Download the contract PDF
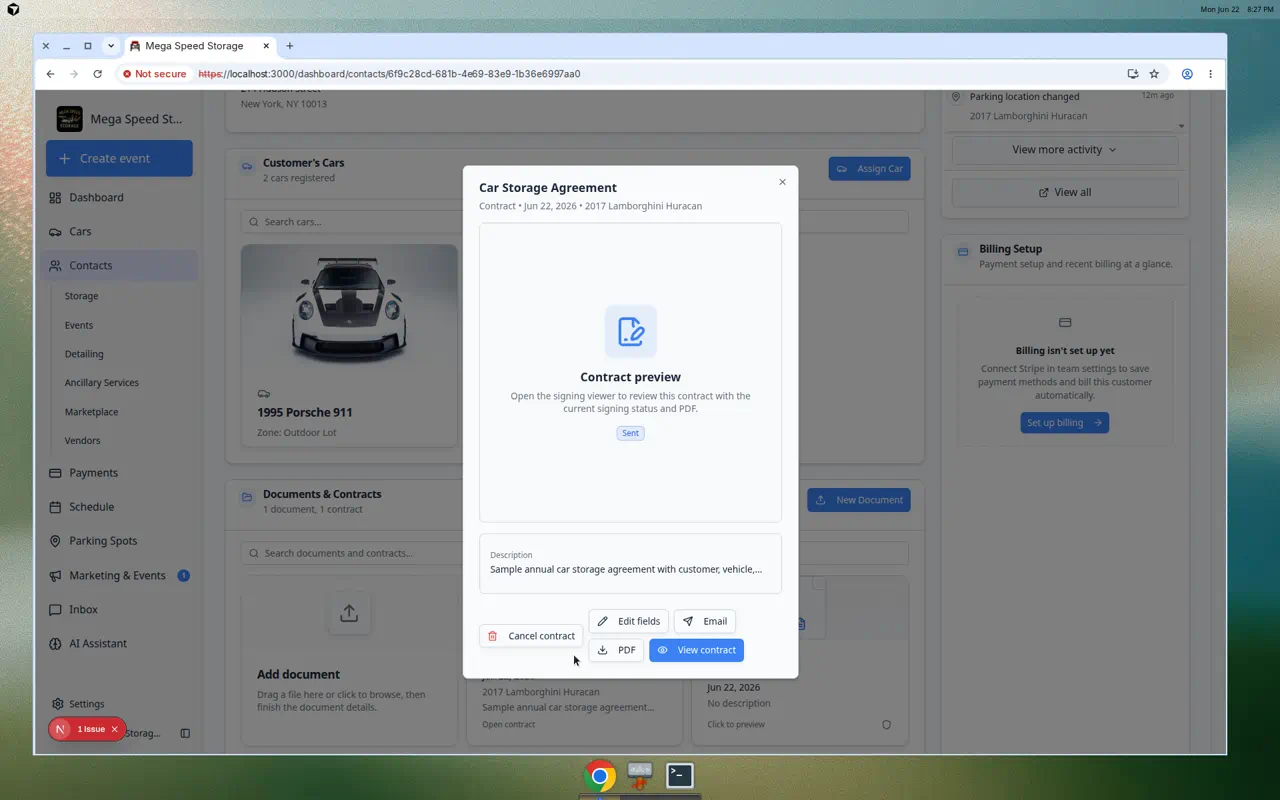Screen dimensions: 1280x800 (616, 650)
